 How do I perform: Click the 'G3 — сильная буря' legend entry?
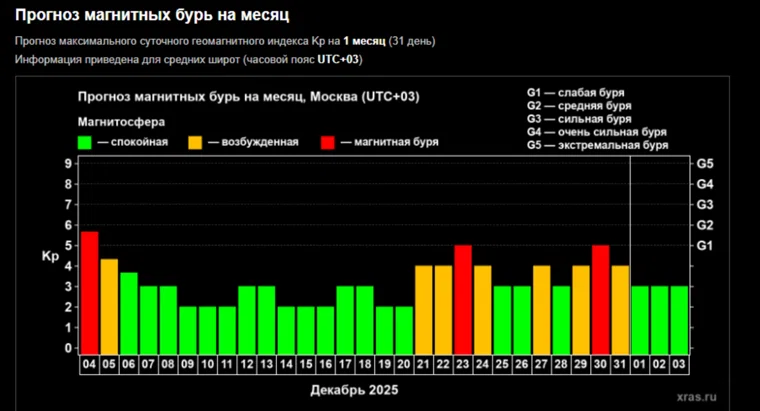pyautogui.click(x=578, y=118)
